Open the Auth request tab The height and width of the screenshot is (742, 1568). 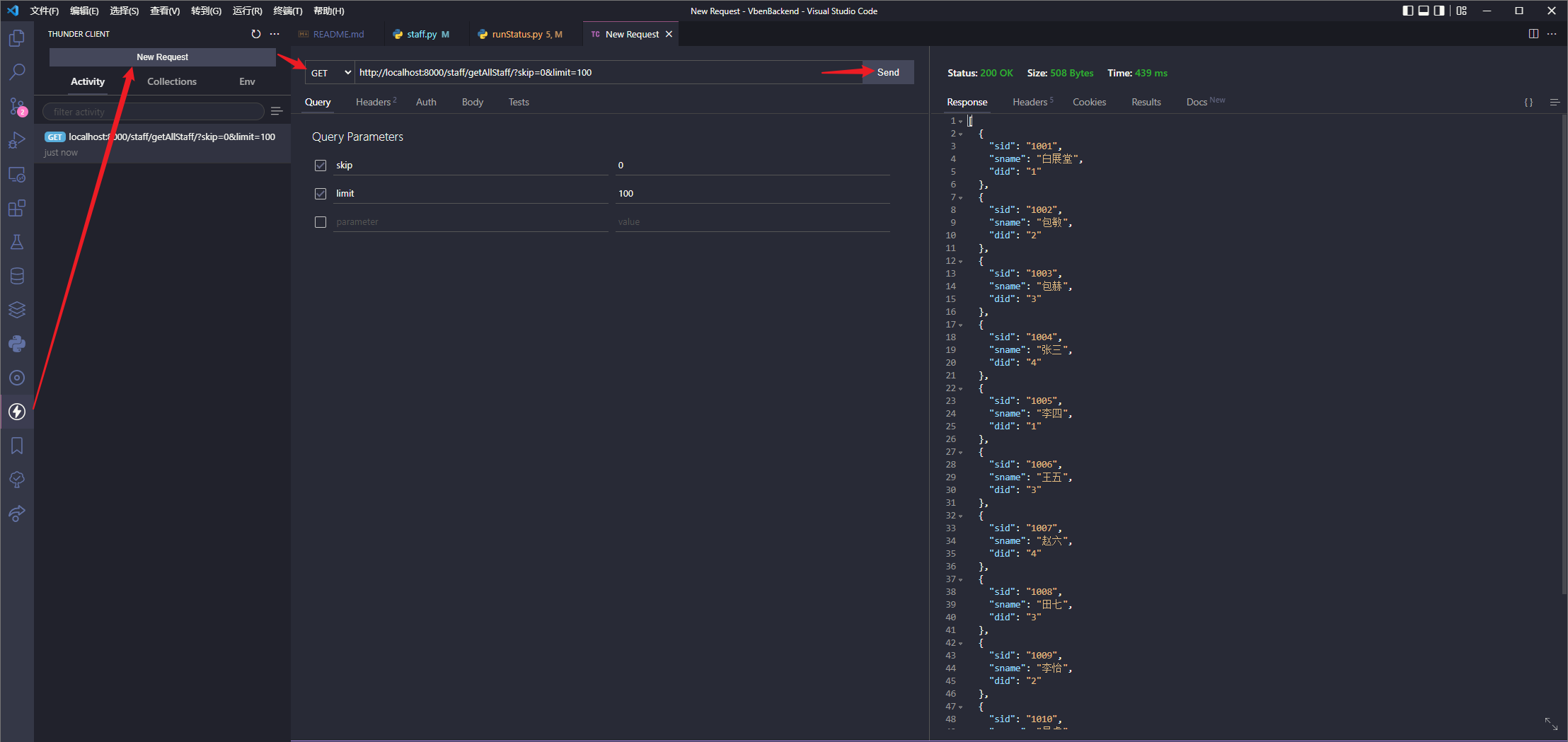click(426, 102)
